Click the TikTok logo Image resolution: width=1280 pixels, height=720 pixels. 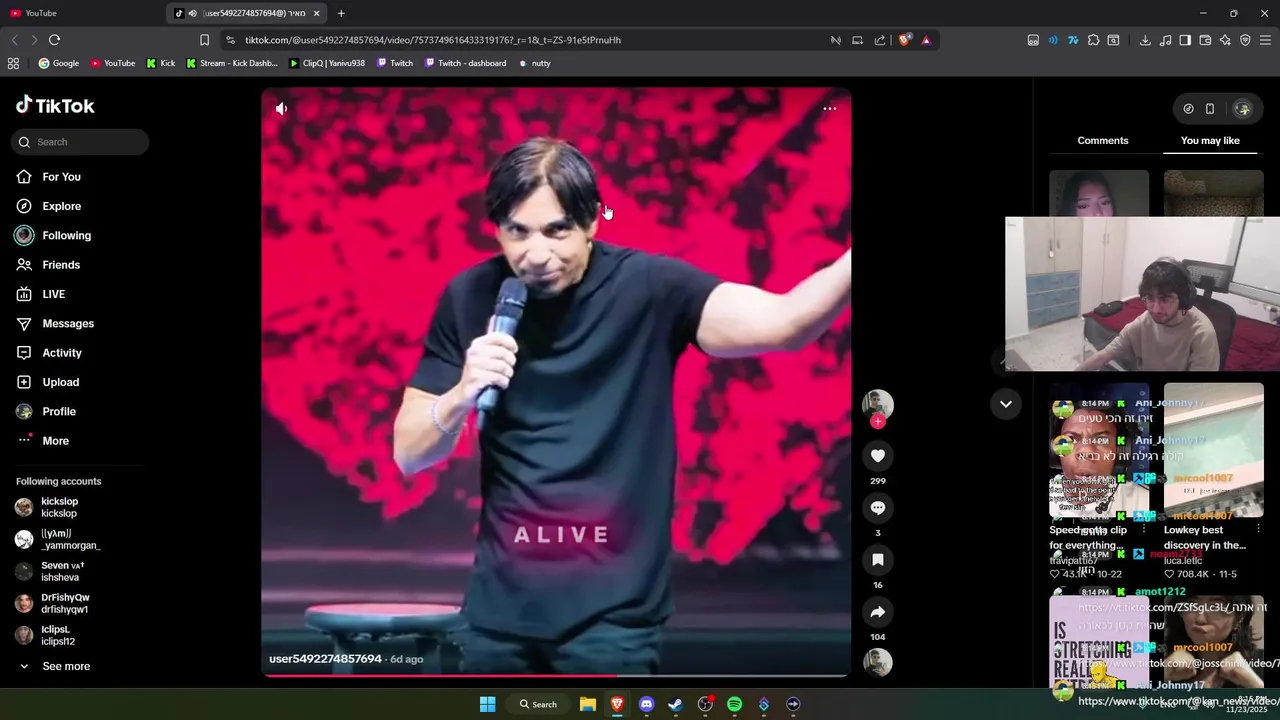point(55,105)
